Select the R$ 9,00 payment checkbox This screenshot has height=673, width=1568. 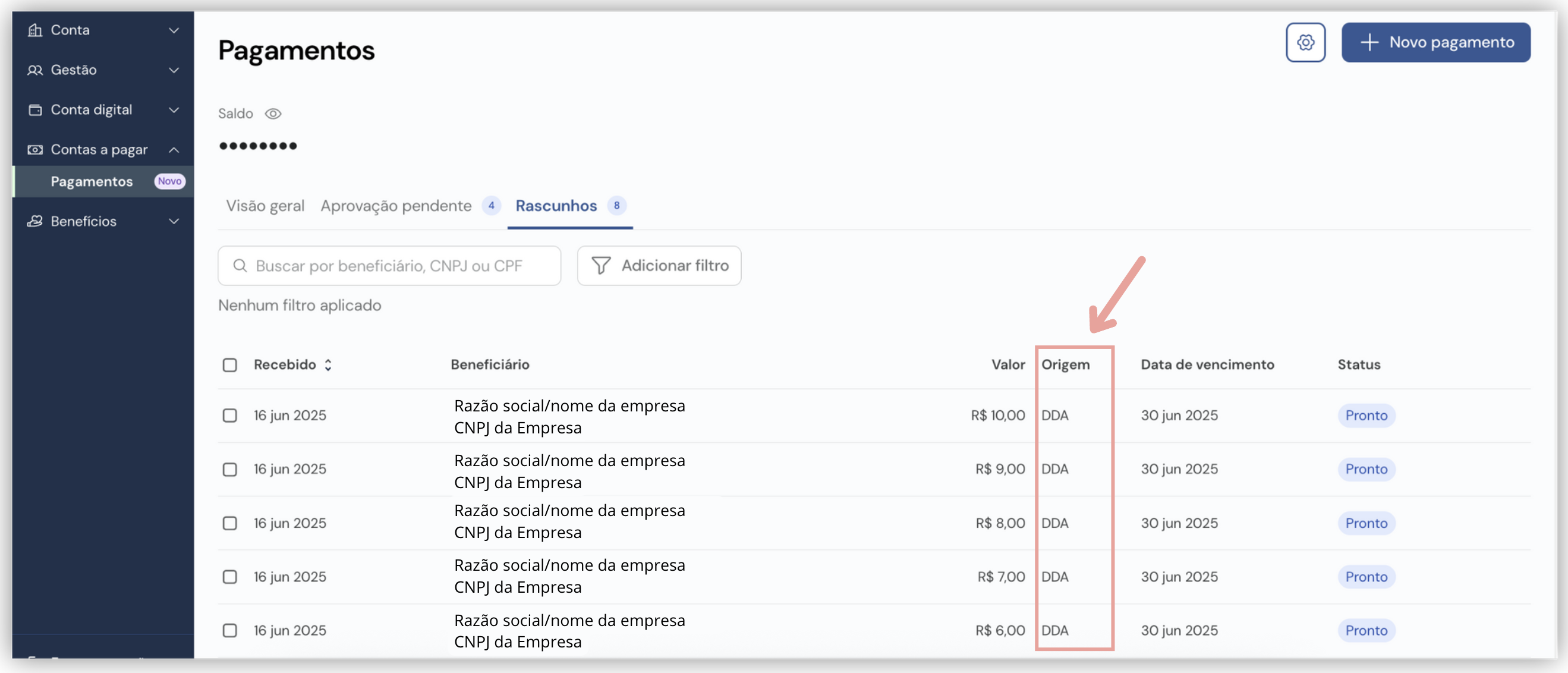pyautogui.click(x=229, y=470)
